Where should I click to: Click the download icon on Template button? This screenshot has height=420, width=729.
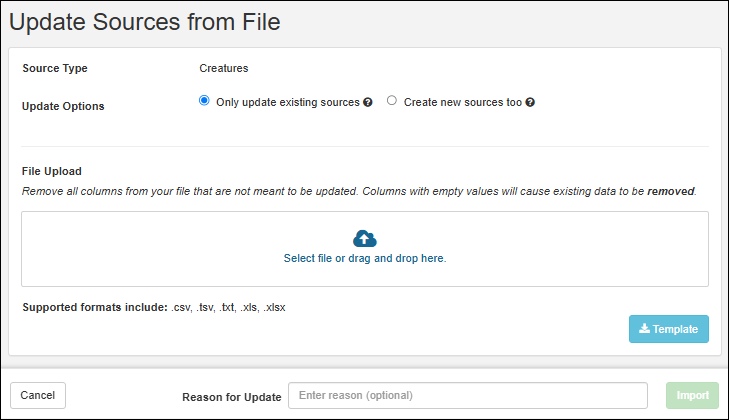tap(644, 329)
